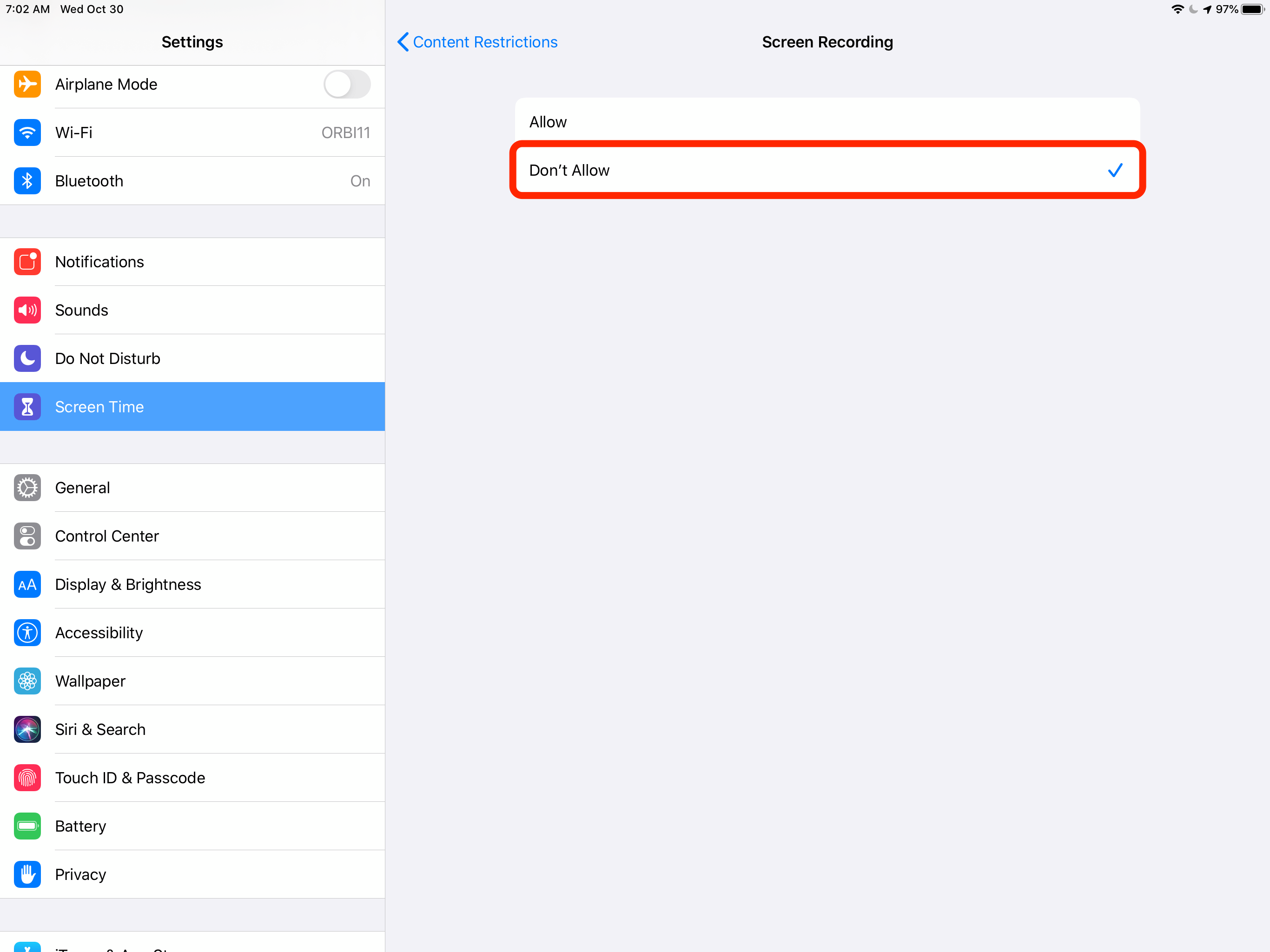
Task: Tap the Airplane Mode orange icon
Action: click(27, 85)
